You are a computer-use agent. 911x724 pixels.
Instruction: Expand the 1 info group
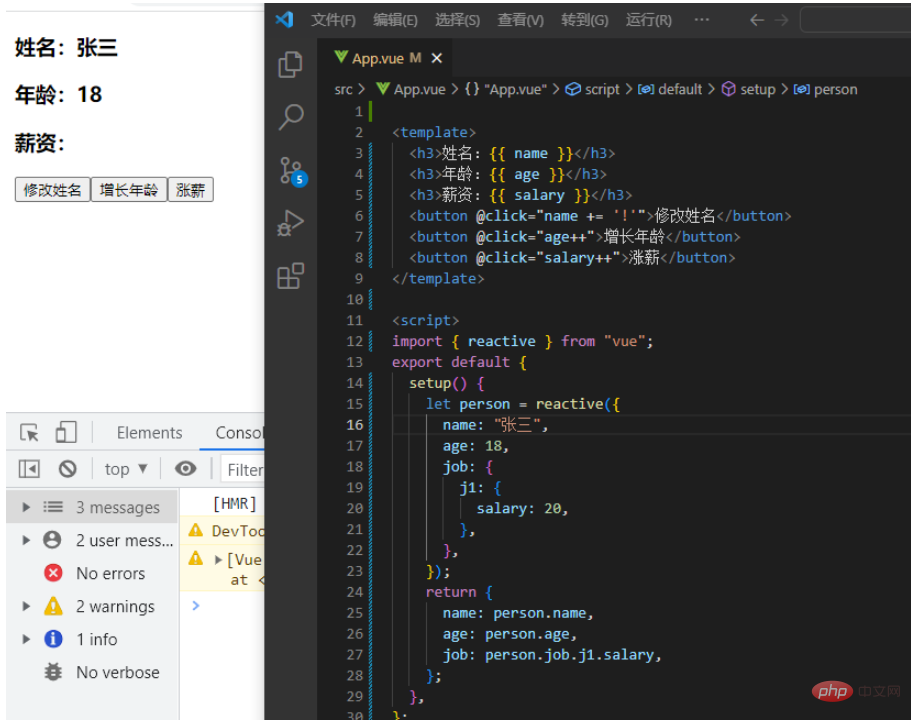(x=26, y=639)
